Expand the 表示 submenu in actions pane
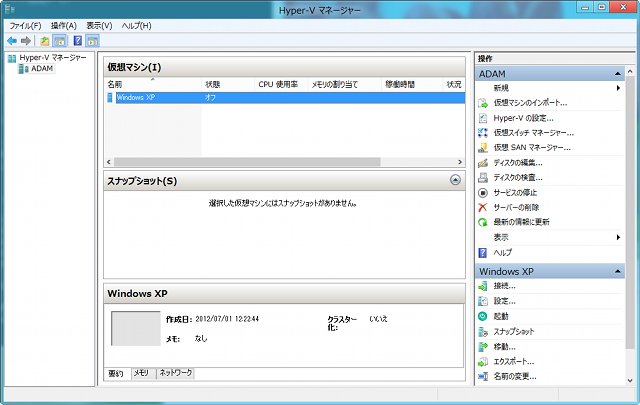 tap(618, 237)
